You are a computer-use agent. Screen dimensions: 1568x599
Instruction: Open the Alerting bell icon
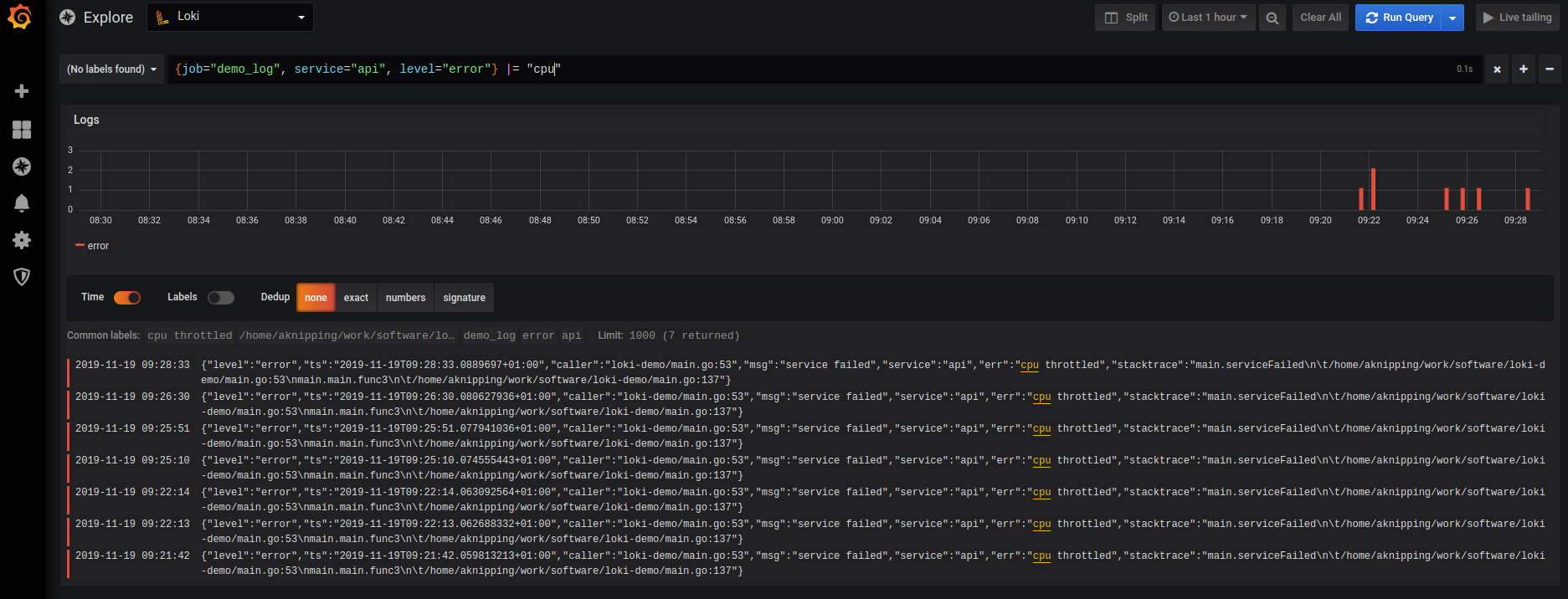22,202
